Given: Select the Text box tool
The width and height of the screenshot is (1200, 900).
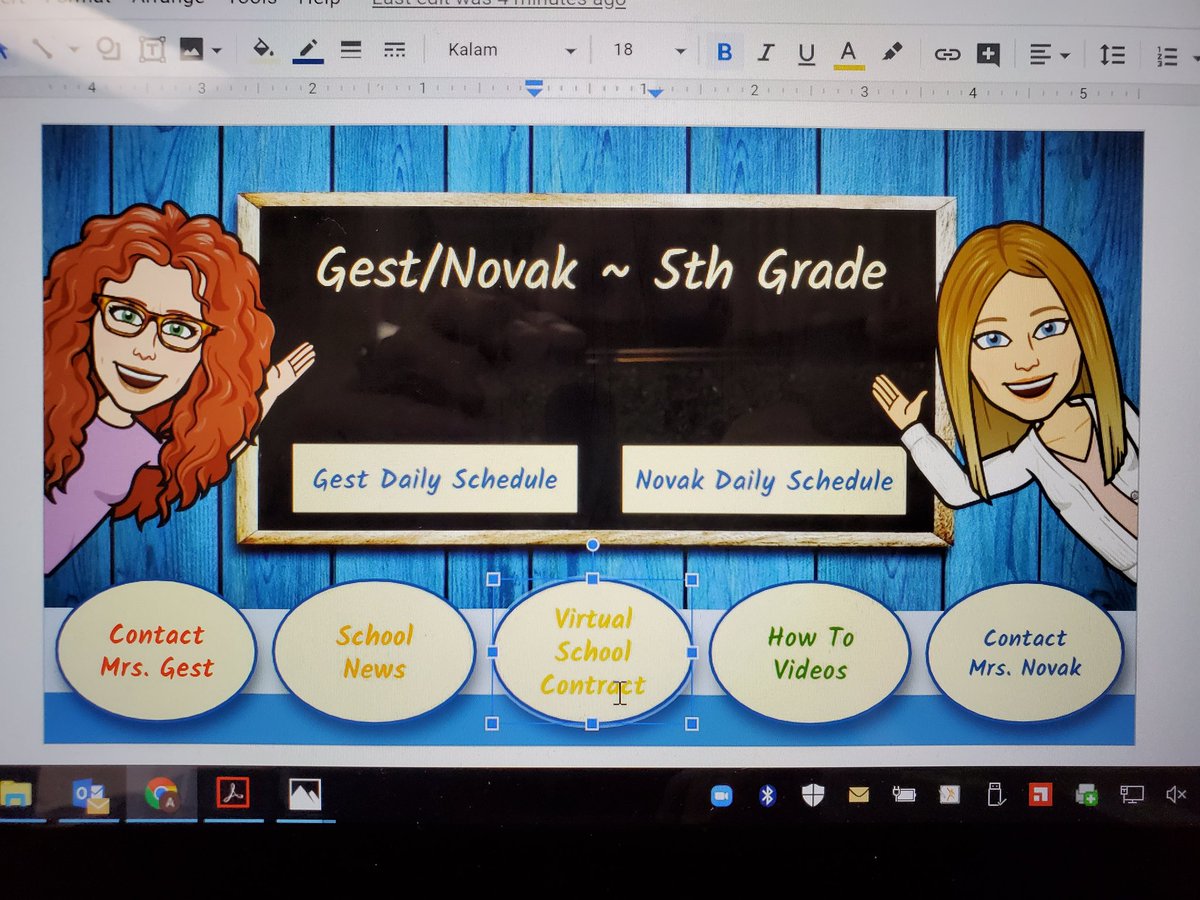Looking at the screenshot, I should [152, 49].
